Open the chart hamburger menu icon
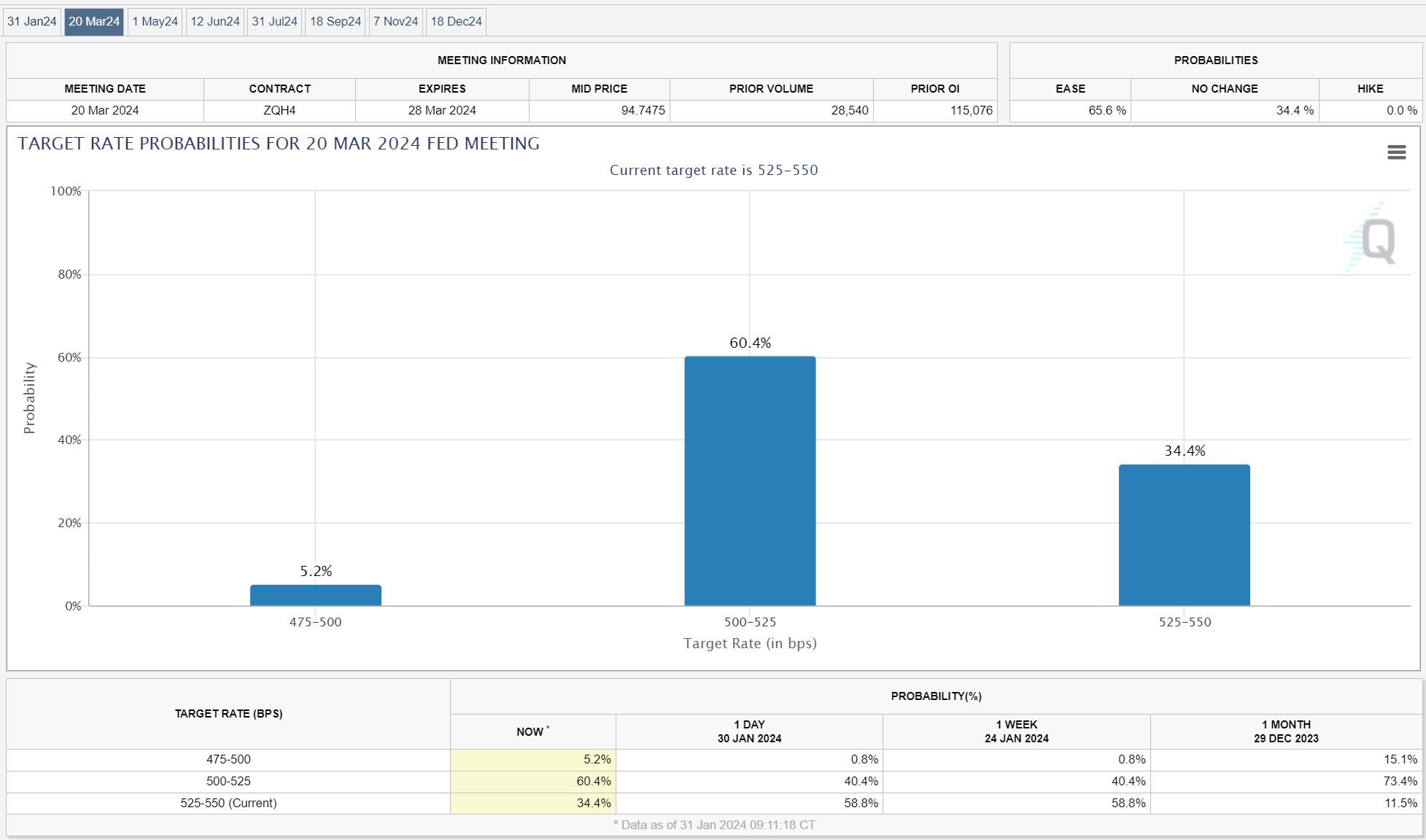This screenshot has width=1426, height=840. (1396, 152)
